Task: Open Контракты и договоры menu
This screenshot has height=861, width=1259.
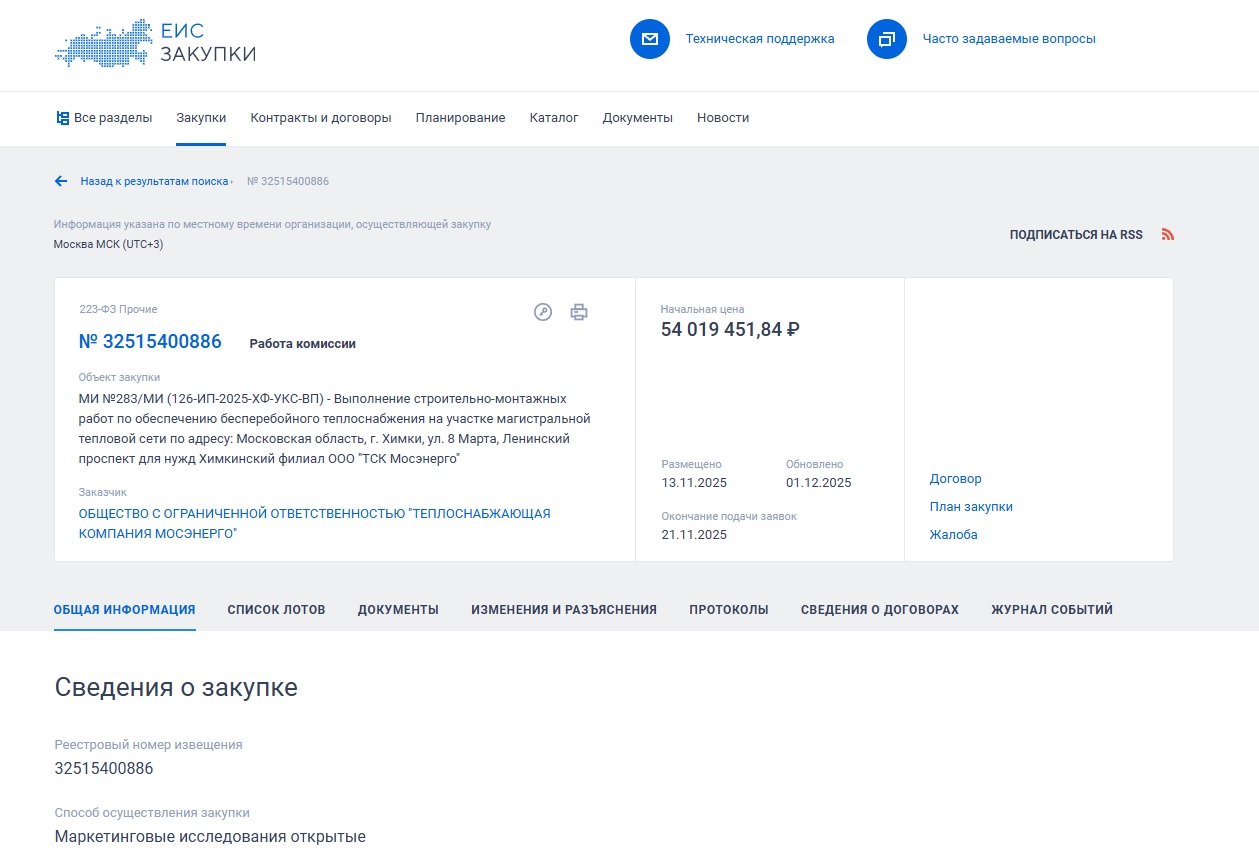Action: 321,118
